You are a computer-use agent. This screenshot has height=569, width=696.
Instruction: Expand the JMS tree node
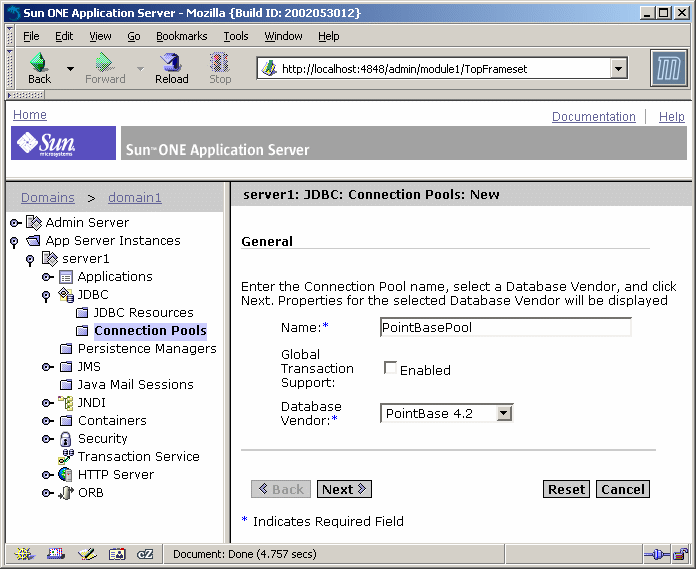pos(47,367)
